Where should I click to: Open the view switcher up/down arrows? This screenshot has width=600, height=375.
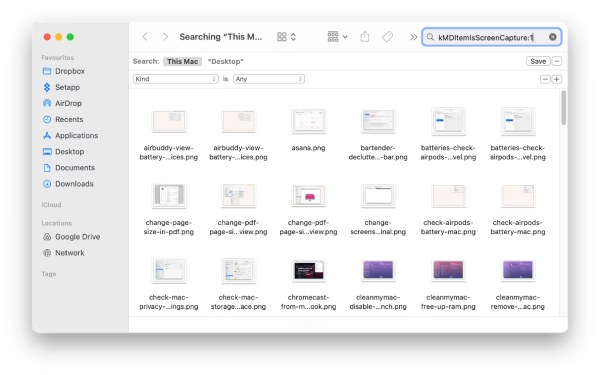coord(293,37)
